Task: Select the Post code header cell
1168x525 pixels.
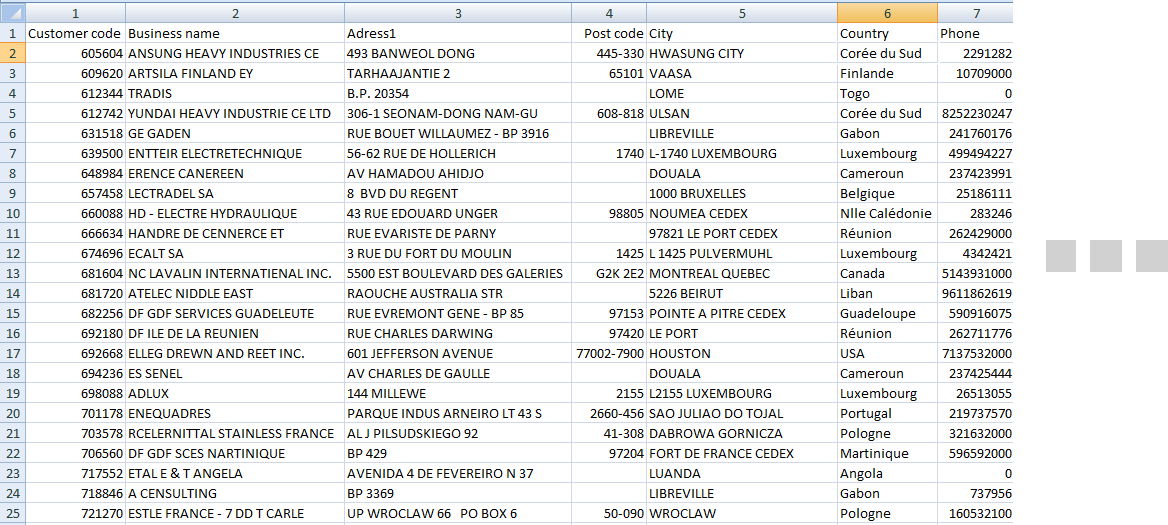Action: pyautogui.click(x=609, y=33)
